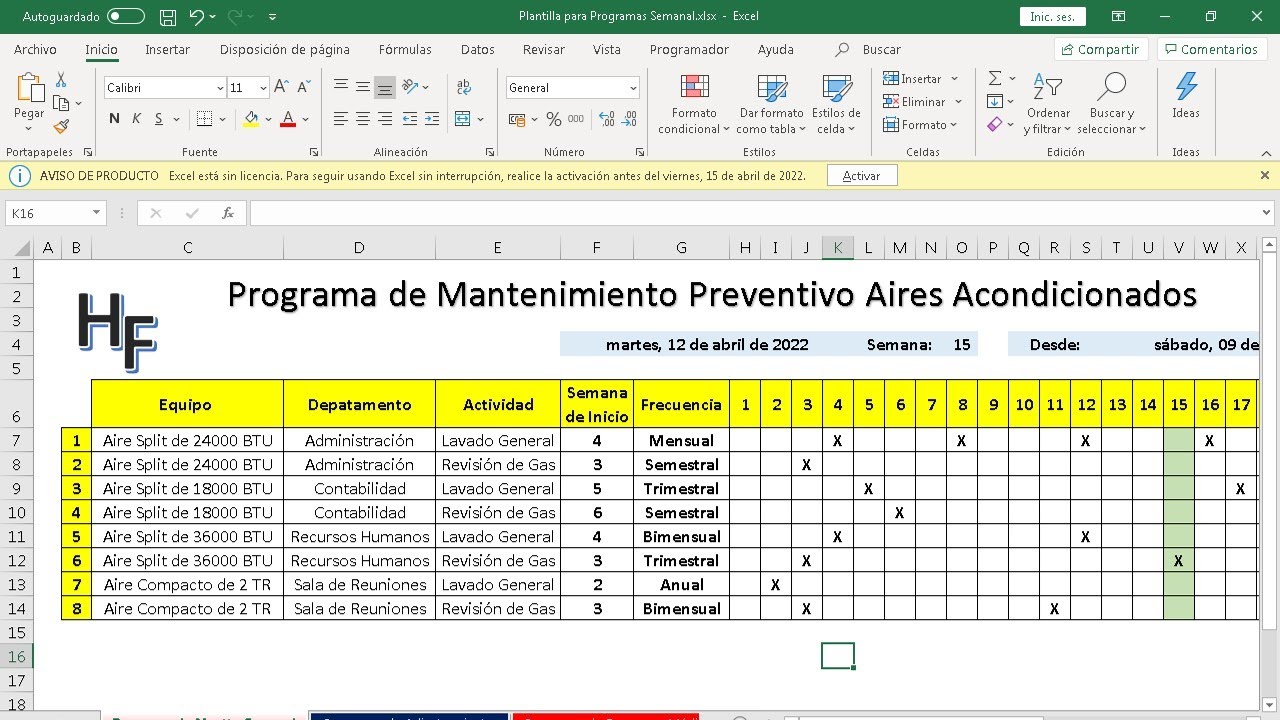The image size is (1280, 720).
Task: Click Eliminar cells button
Action: 915,101
